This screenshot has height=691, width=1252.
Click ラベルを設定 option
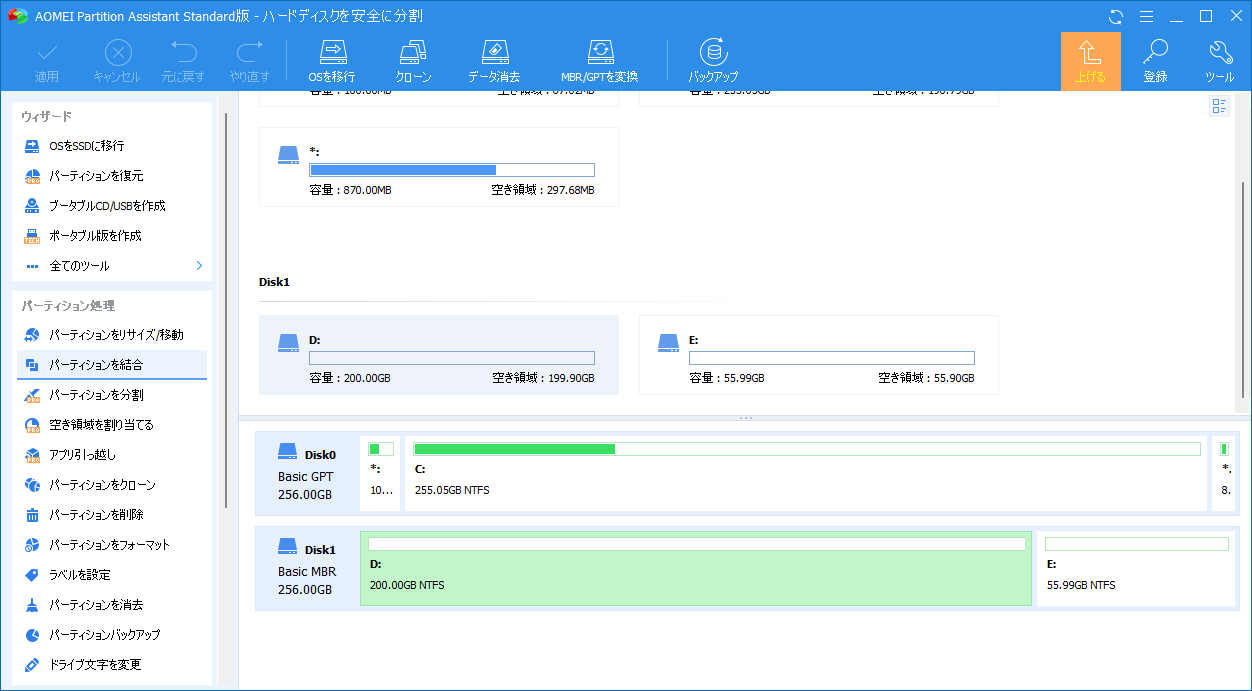pyautogui.click(x=113, y=575)
